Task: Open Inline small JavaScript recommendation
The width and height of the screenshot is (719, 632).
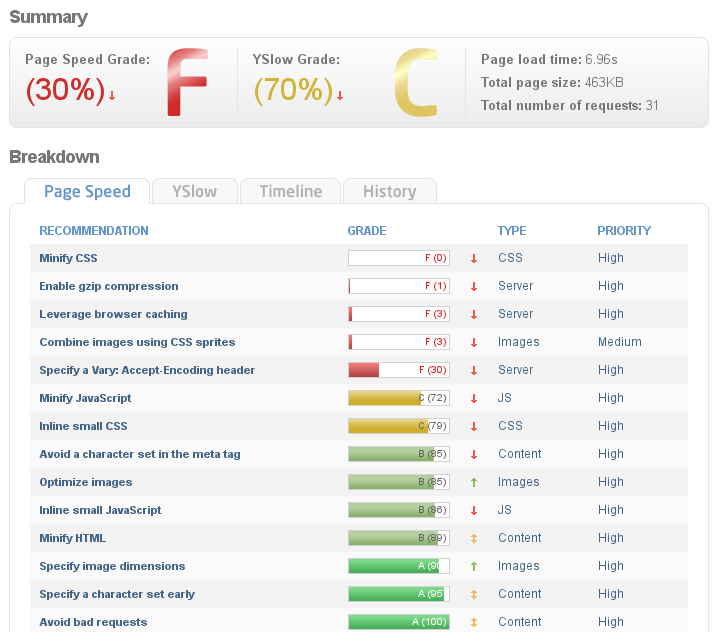Action: [x=100, y=510]
